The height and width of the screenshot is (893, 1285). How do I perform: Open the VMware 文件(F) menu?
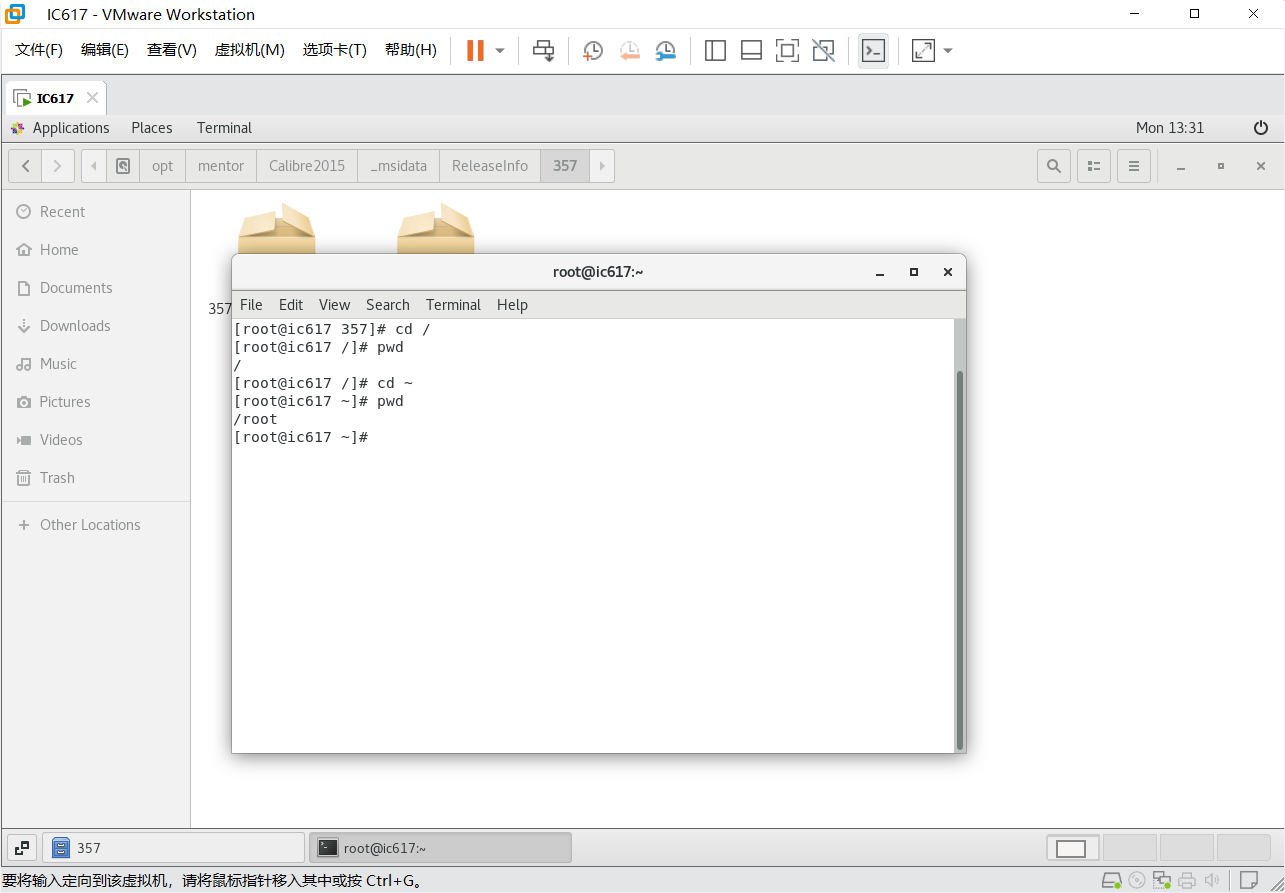[x=39, y=50]
